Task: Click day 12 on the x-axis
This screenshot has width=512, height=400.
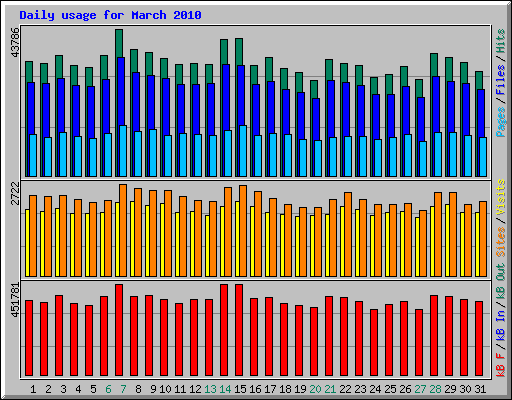Action: tap(195, 389)
